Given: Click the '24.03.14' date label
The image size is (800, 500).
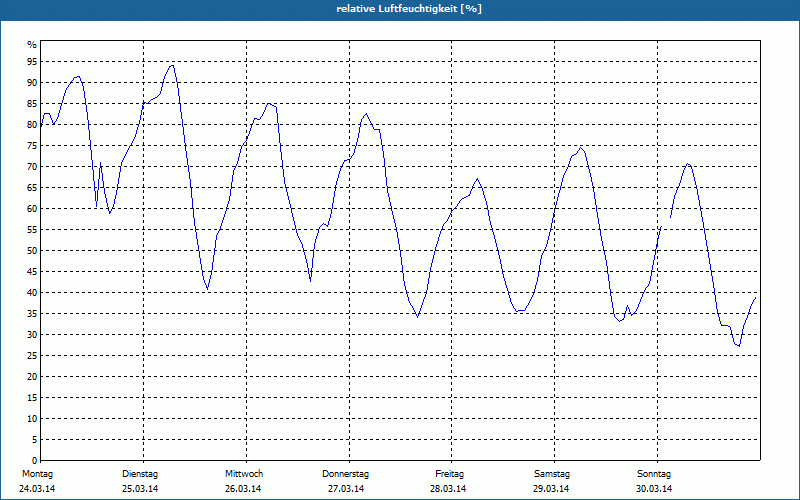Looking at the screenshot, I should [37, 489].
